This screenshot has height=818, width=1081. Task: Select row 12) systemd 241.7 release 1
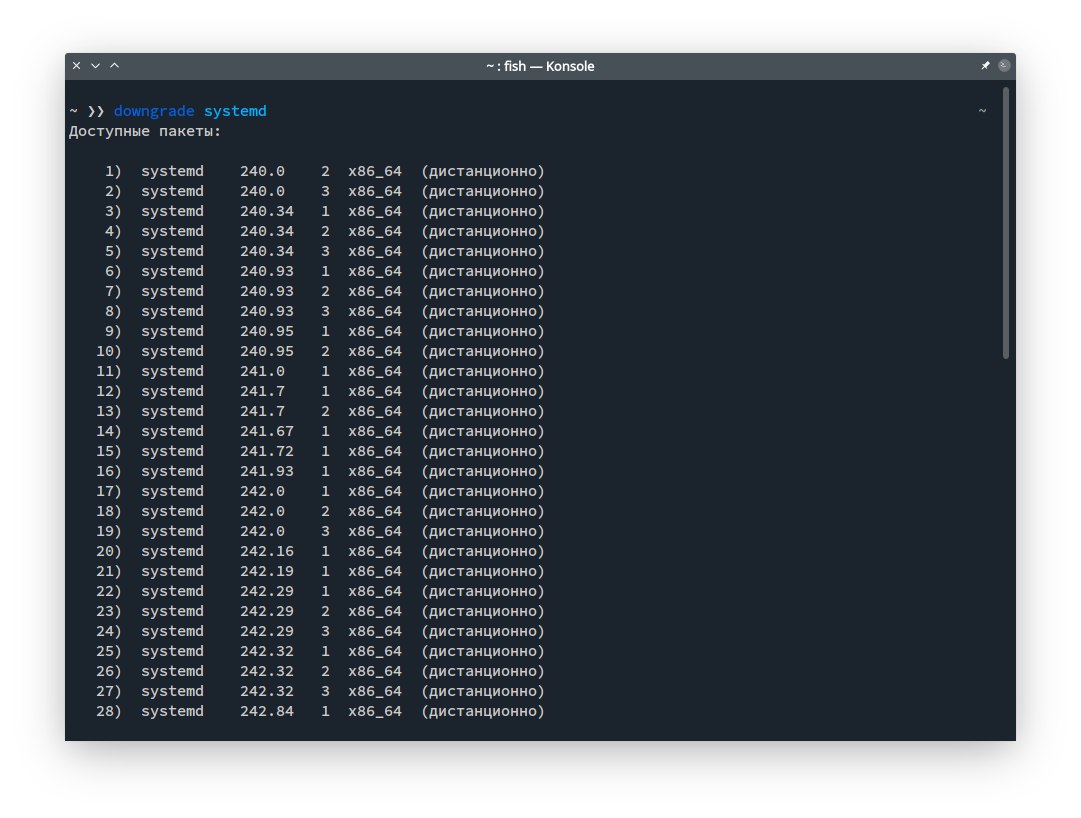pos(321,391)
